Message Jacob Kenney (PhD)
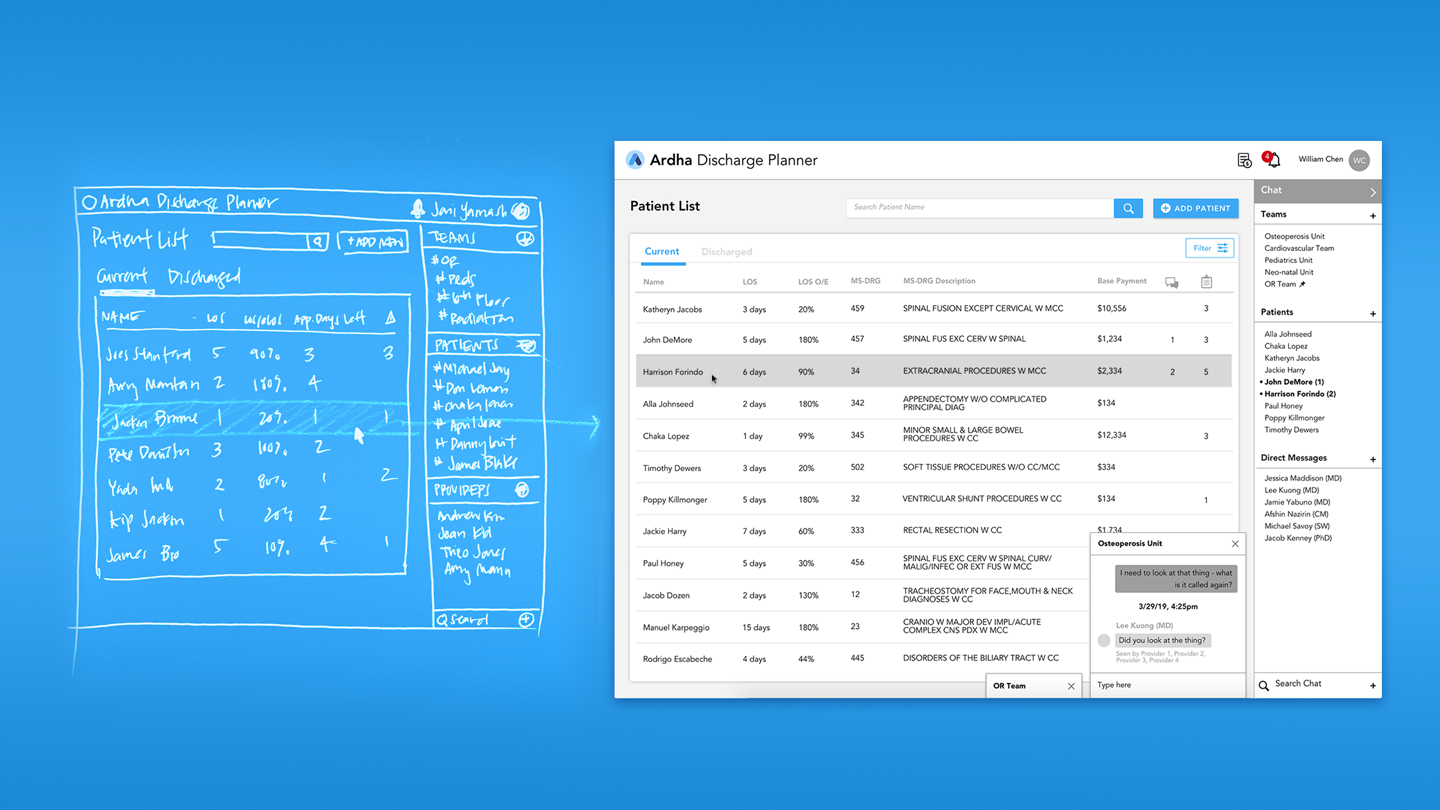 click(1298, 538)
